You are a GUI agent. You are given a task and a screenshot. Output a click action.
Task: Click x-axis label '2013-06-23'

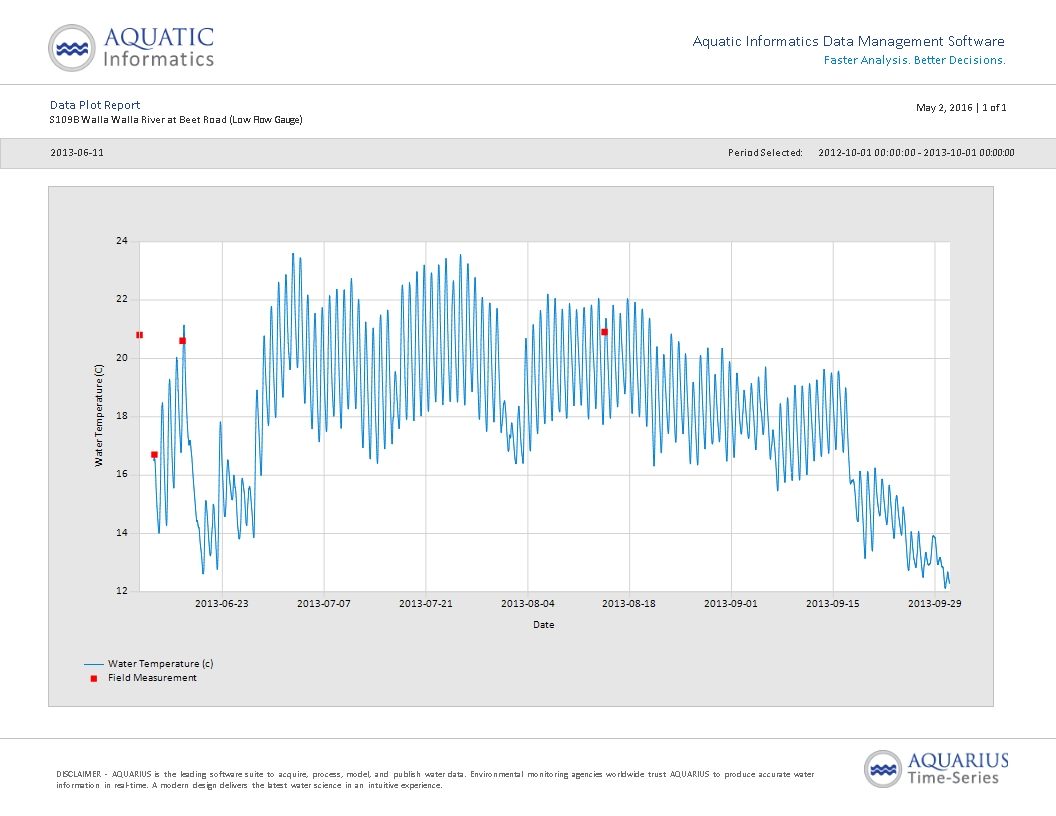click(222, 603)
